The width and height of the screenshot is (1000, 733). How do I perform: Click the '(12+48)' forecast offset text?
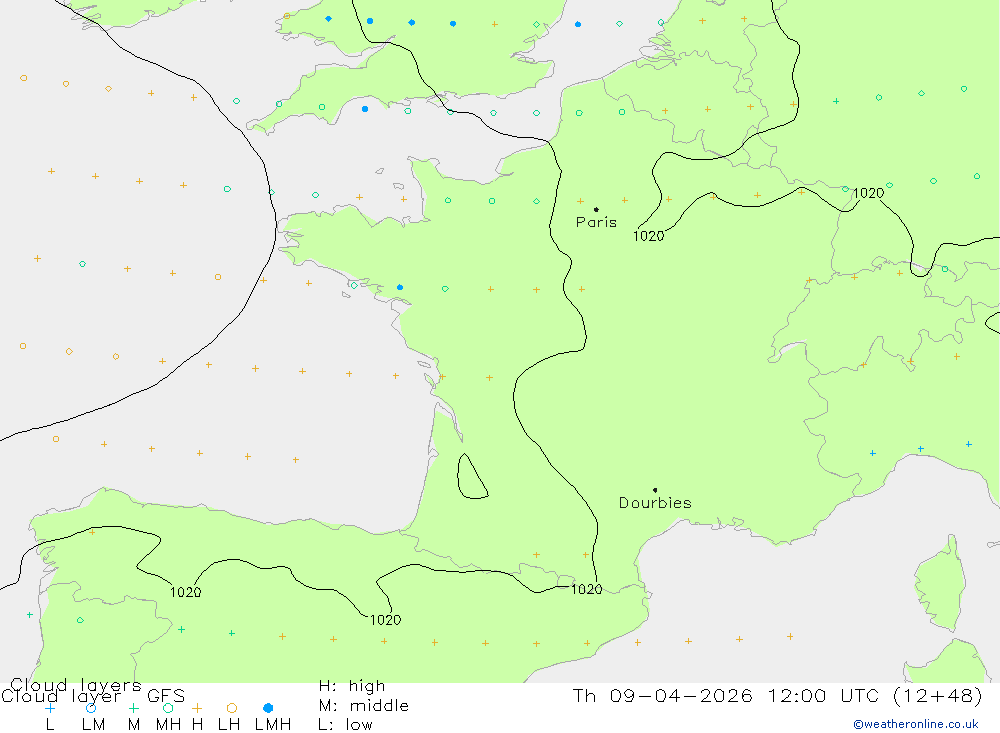[x=938, y=695]
